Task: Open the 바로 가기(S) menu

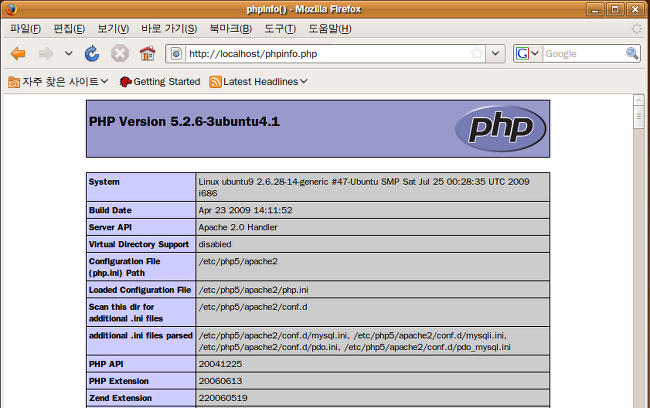Action: 169,29
